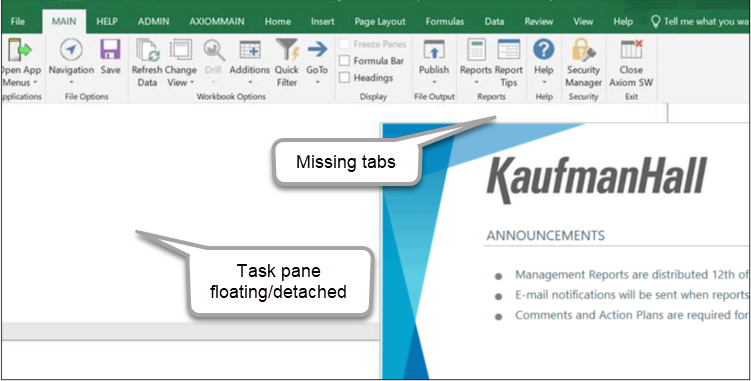Open the GoTo arrow dropdown
The image size is (751, 381).
pyautogui.click(x=317, y=82)
